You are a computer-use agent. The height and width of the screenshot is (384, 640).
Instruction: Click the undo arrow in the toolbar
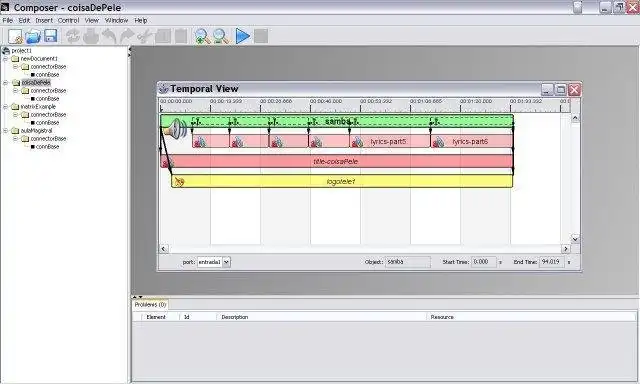point(109,36)
